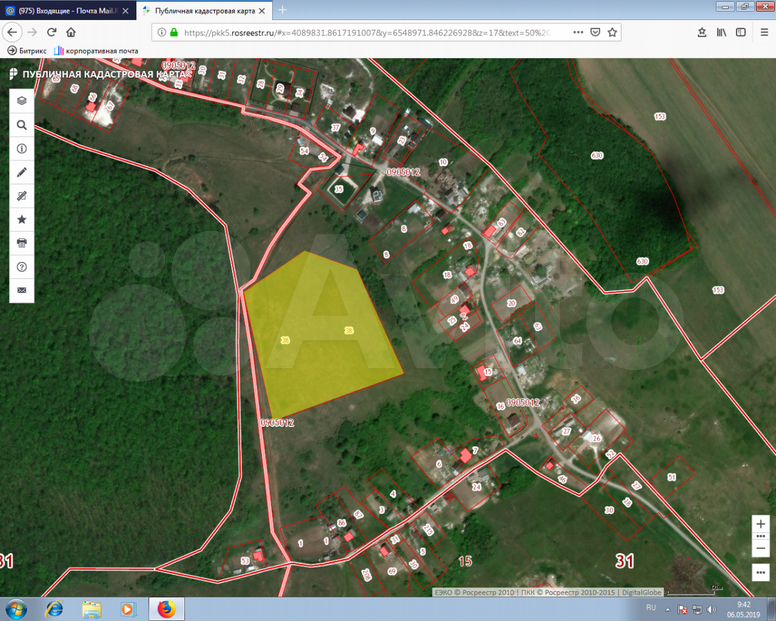Image resolution: width=776 pixels, height=621 pixels.
Task: Click the print map icon
Action: pos(22,243)
